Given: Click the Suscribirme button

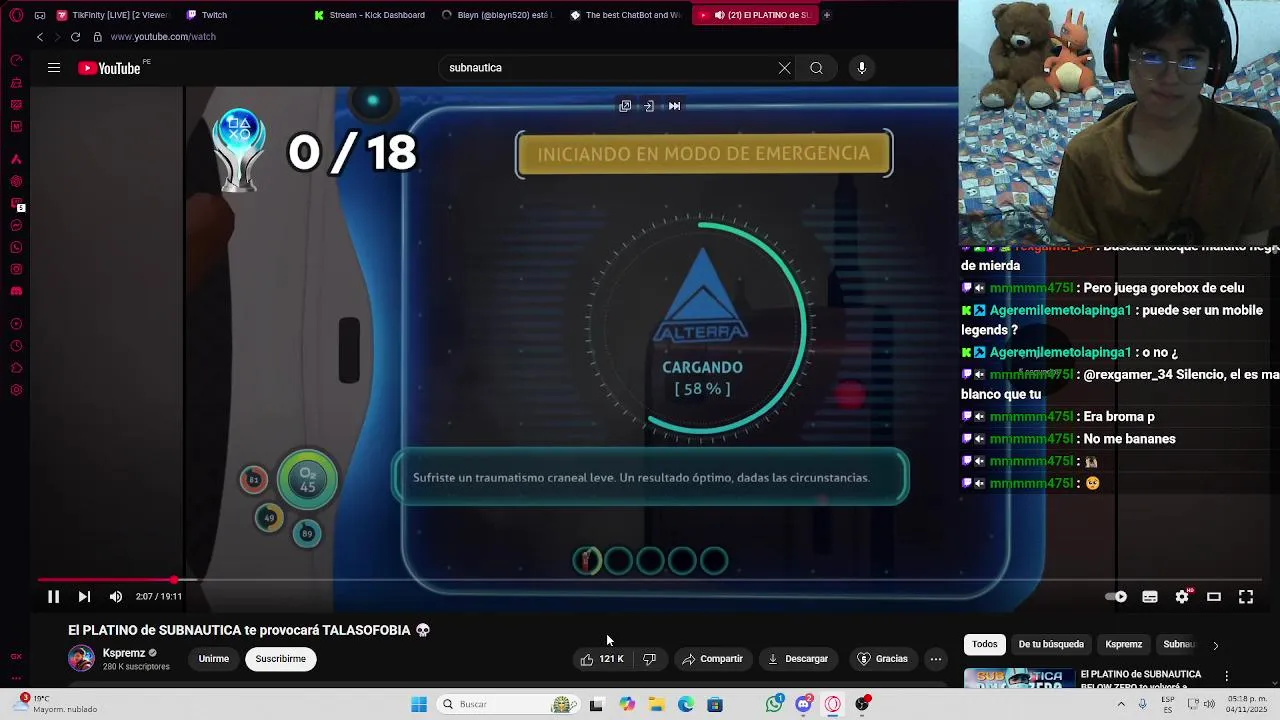Looking at the screenshot, I should 281,659.
